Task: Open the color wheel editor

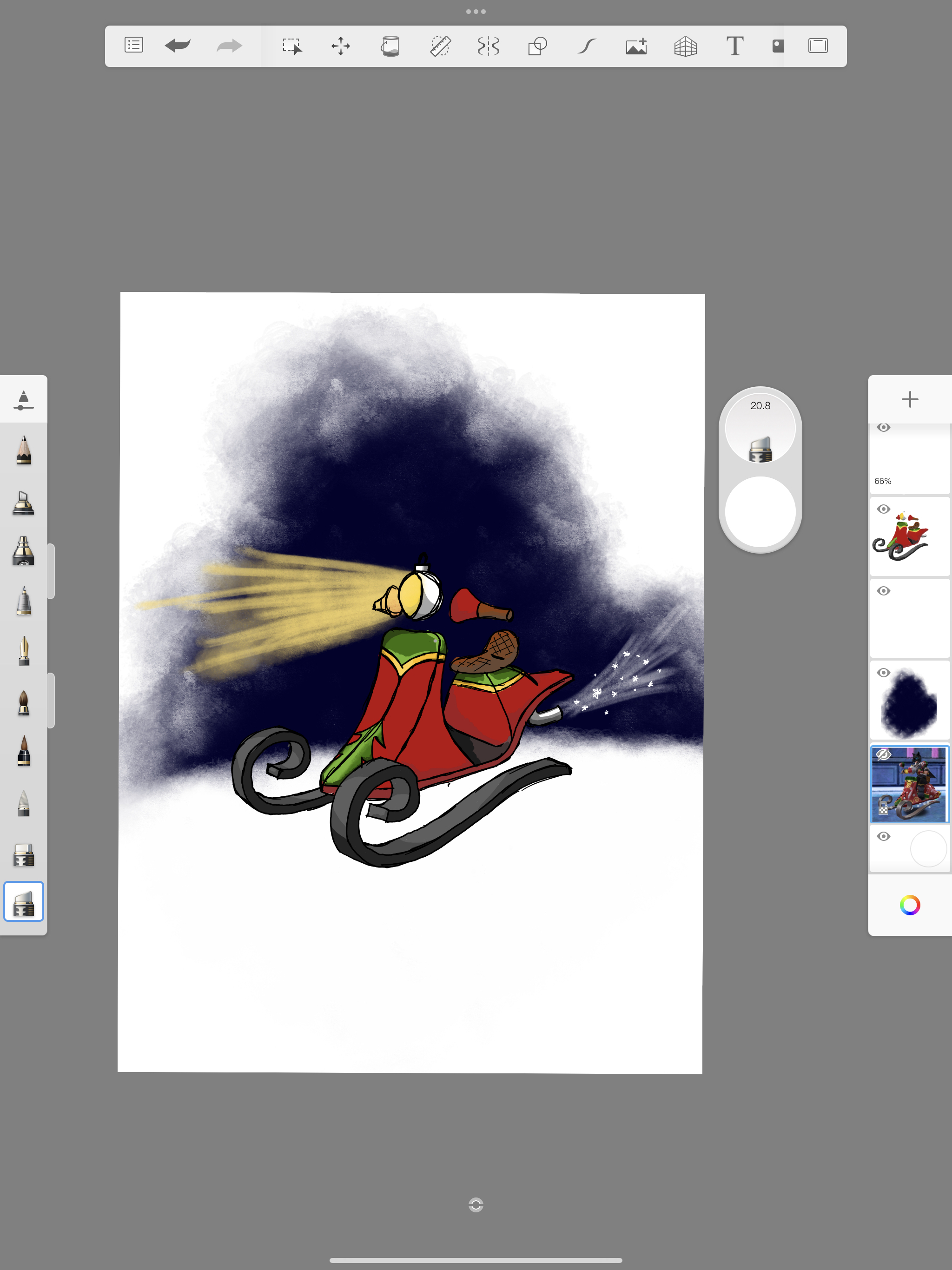Action: [910, 906]
